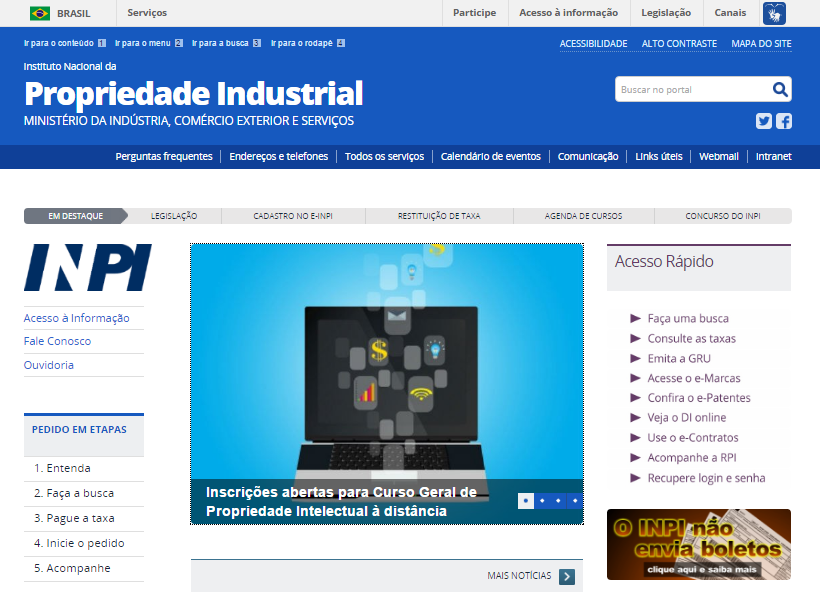The width and height of the screenshot is (820, 606).
Task: Select the last carousel slide dot
Action: 574,500
